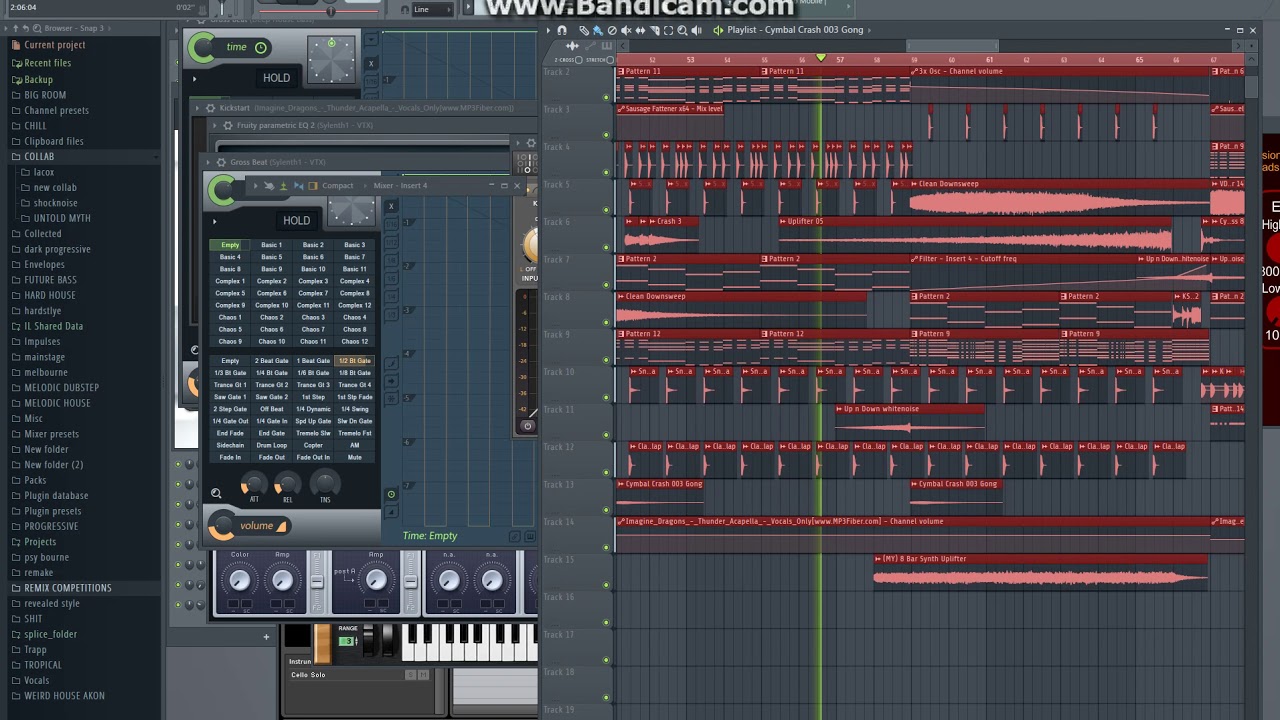Image resolution: width=1280 pixels, height=720 pixels.
Task: Activate the Zoom tool in playlist toolbar
Action: [x=682, y=30]
